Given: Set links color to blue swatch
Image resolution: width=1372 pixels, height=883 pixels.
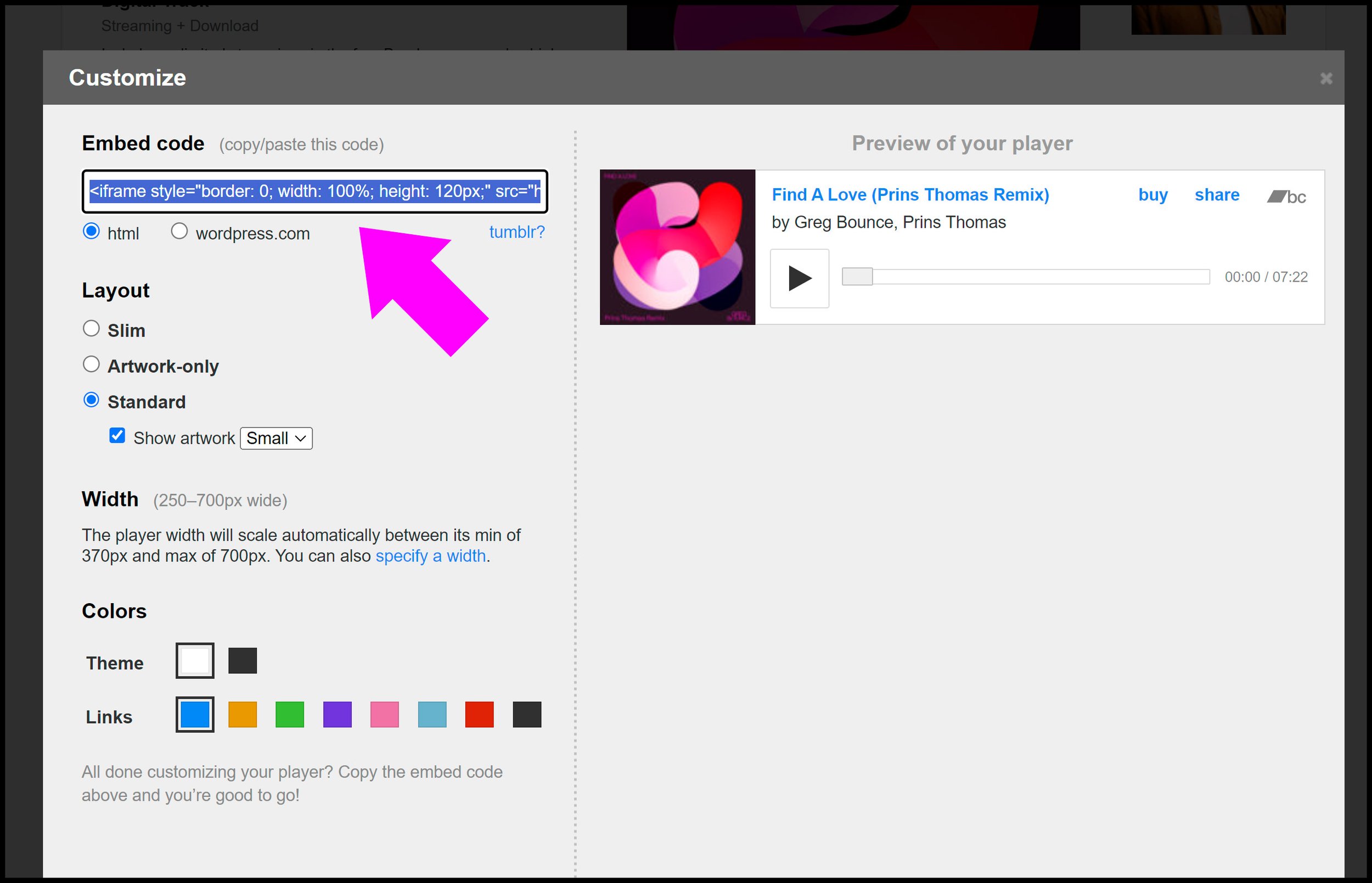Looking at the screenshot, I should coord(195,715).
